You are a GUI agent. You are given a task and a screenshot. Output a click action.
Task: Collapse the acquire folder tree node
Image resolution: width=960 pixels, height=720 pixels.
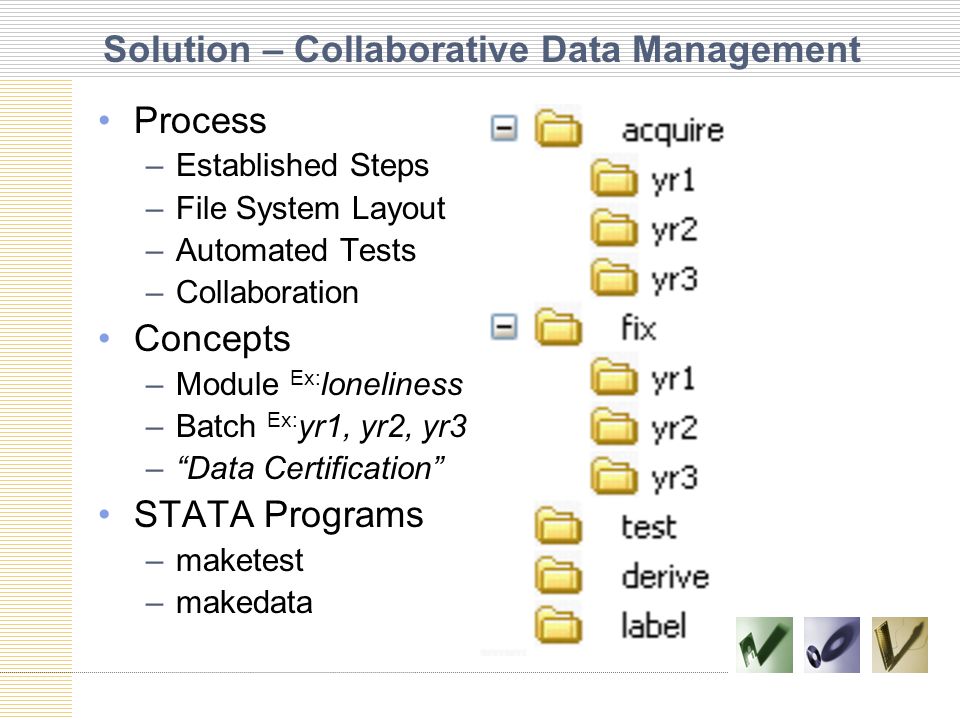[504, 129]
